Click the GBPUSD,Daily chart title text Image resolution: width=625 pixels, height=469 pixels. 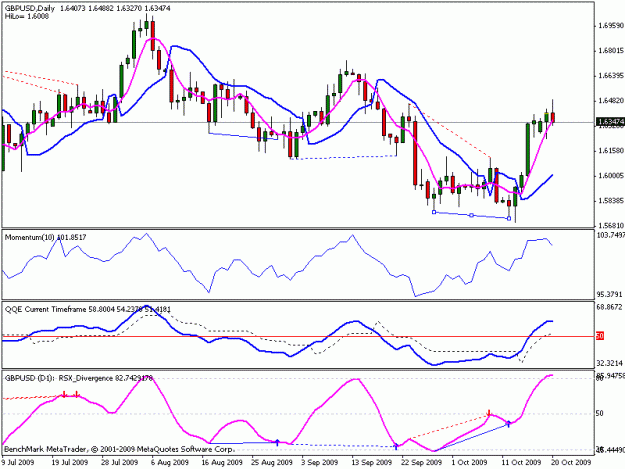pos(30,8)
